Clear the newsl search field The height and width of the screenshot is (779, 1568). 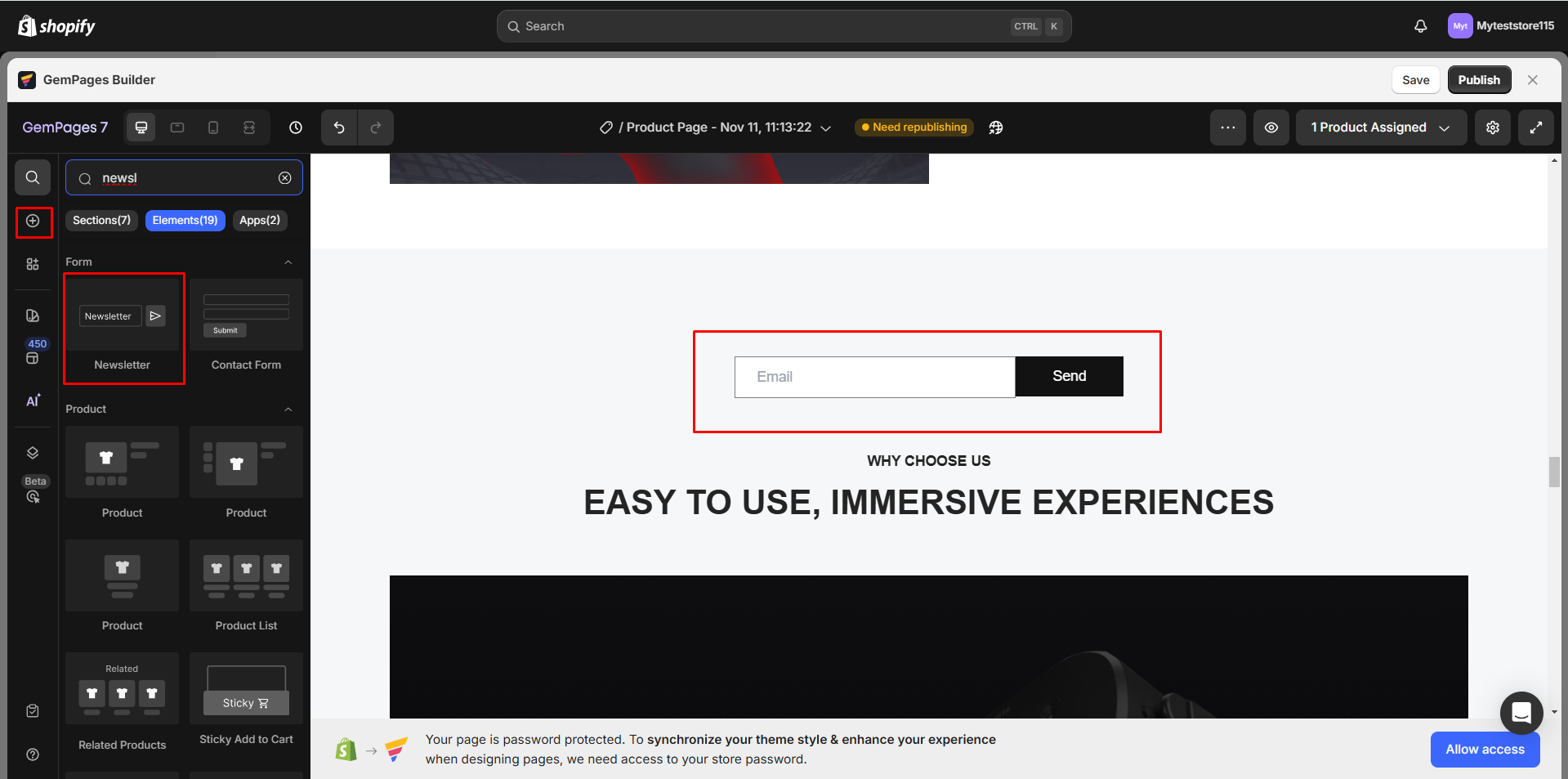284,177
